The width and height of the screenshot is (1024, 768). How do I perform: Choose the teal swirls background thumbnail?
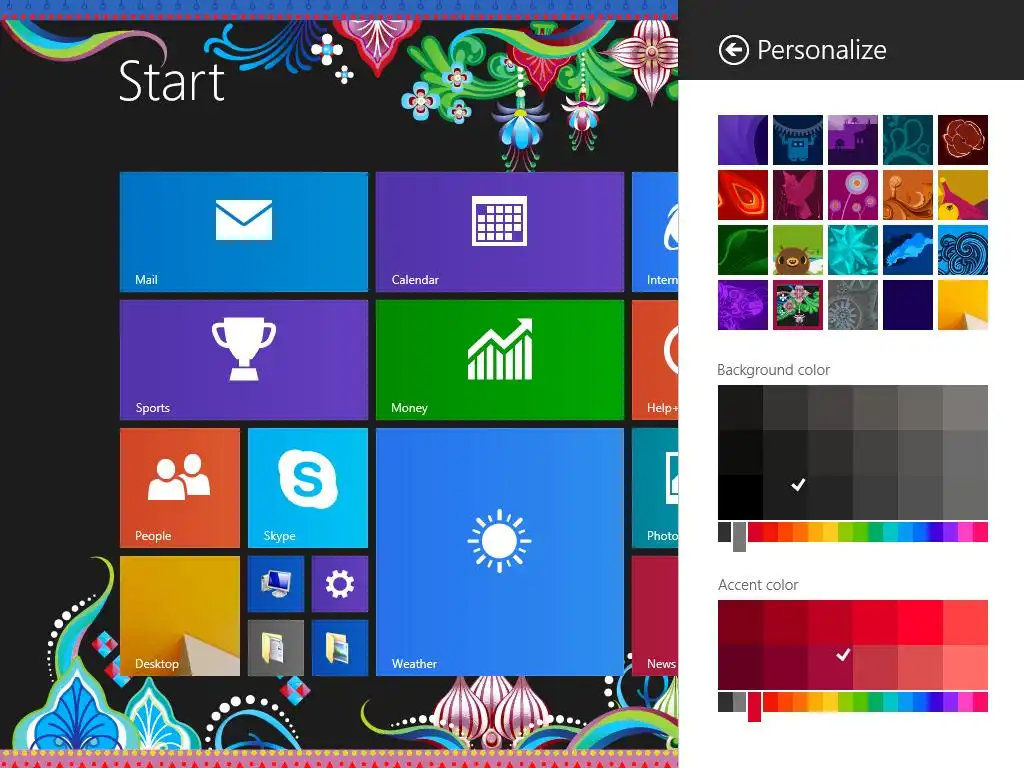[x=908, y=140]
